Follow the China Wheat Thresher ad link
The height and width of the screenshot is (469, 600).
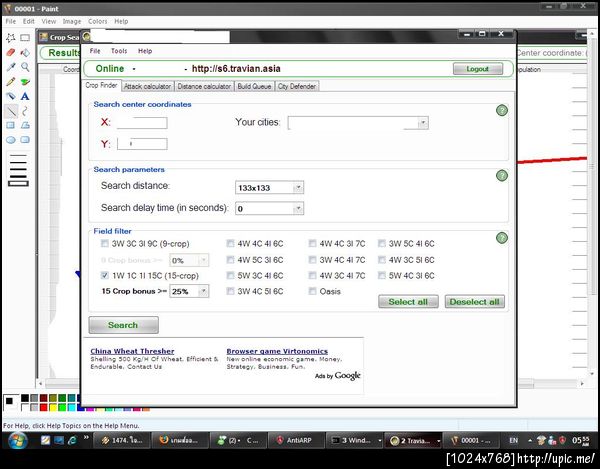(x=132, y=351)
